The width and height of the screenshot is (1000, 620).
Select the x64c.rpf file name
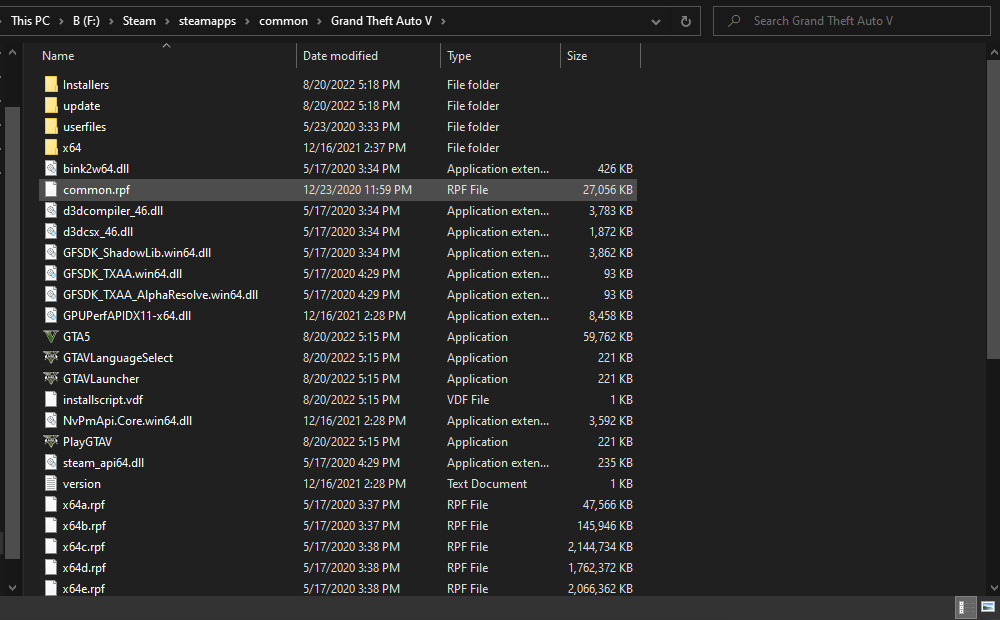coord(84,547)
